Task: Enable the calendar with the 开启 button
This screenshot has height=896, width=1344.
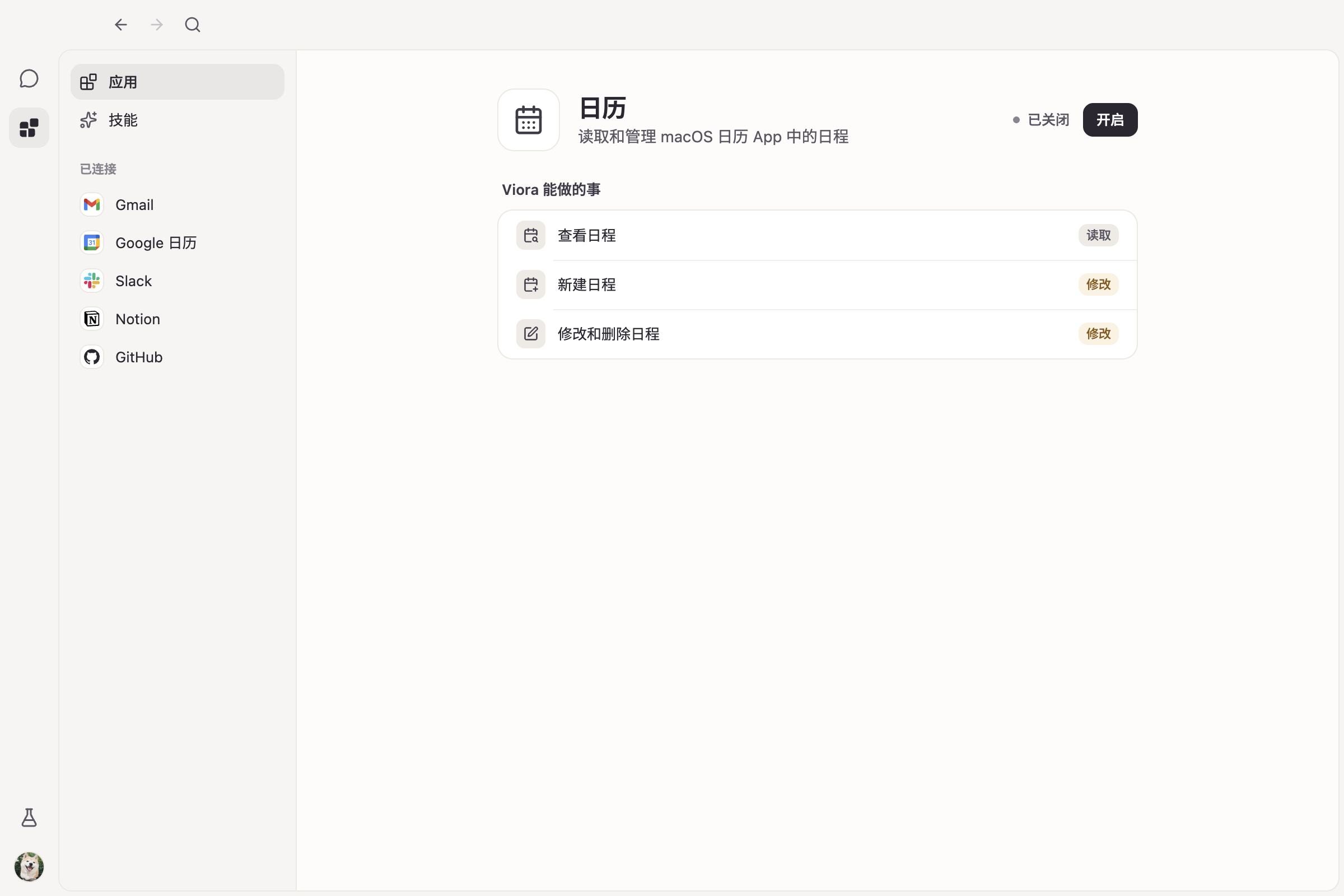Action: pyautogui.click(x=1110, y=120)
